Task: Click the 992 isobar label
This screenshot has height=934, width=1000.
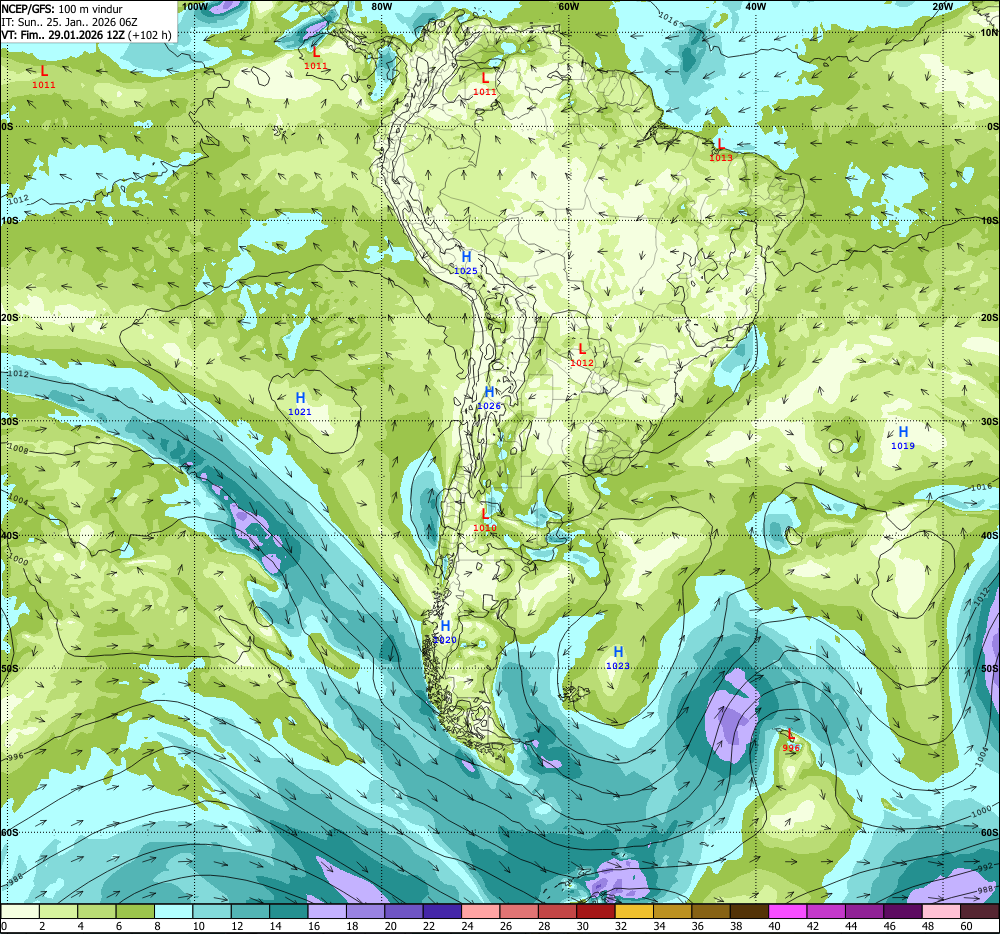Action: coord(985,867)
